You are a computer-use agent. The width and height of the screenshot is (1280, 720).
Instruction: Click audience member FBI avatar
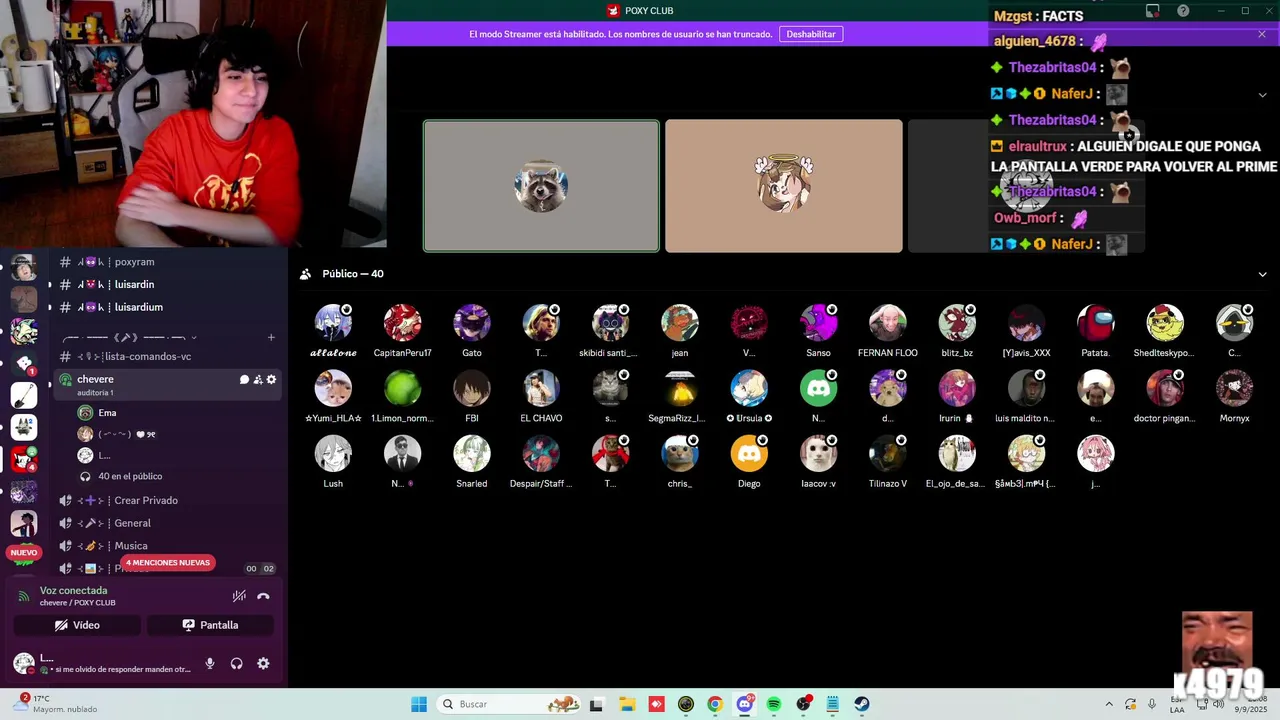coord(472,389)
